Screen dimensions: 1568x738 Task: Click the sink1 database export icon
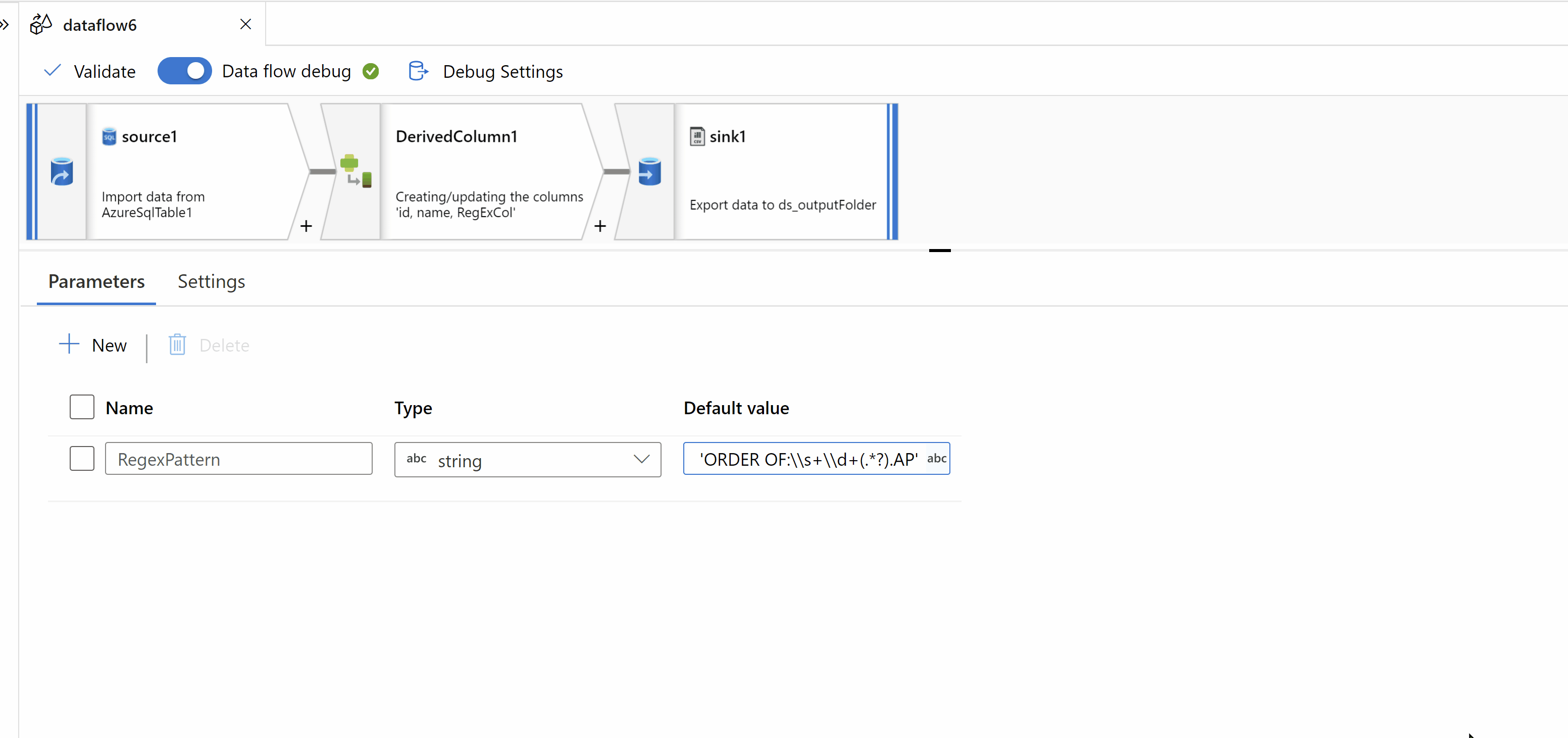coord(649,172)
